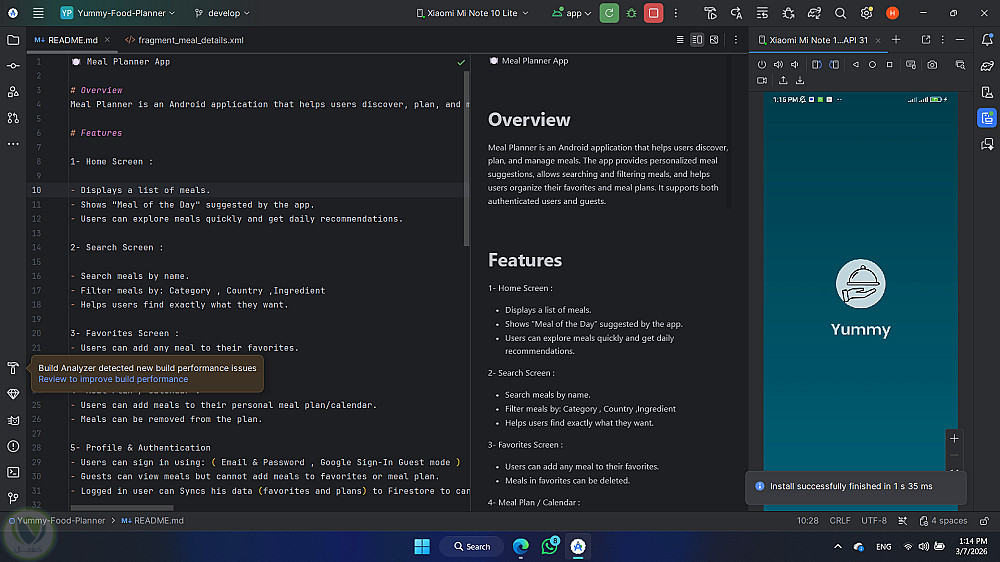Select the Xiaomi Mi Note device tab
The height and width of the screenshot is (562, 1000).
pyautogui.click(x=817, y=40)
